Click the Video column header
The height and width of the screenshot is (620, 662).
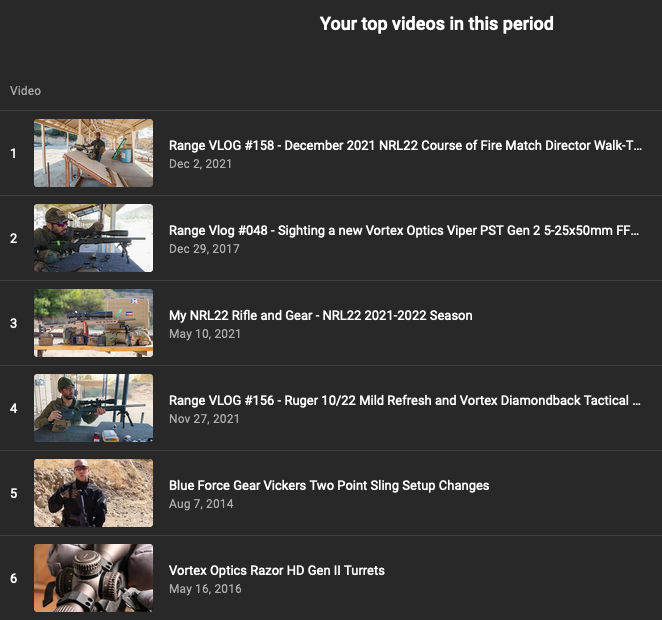point(25,91)
